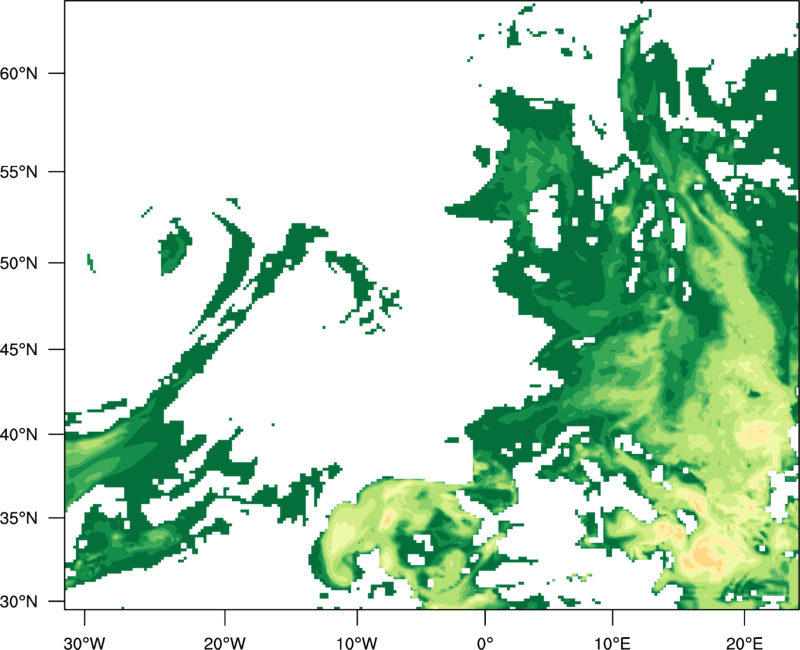Click the 50°N latitude label

pos(19,263)
